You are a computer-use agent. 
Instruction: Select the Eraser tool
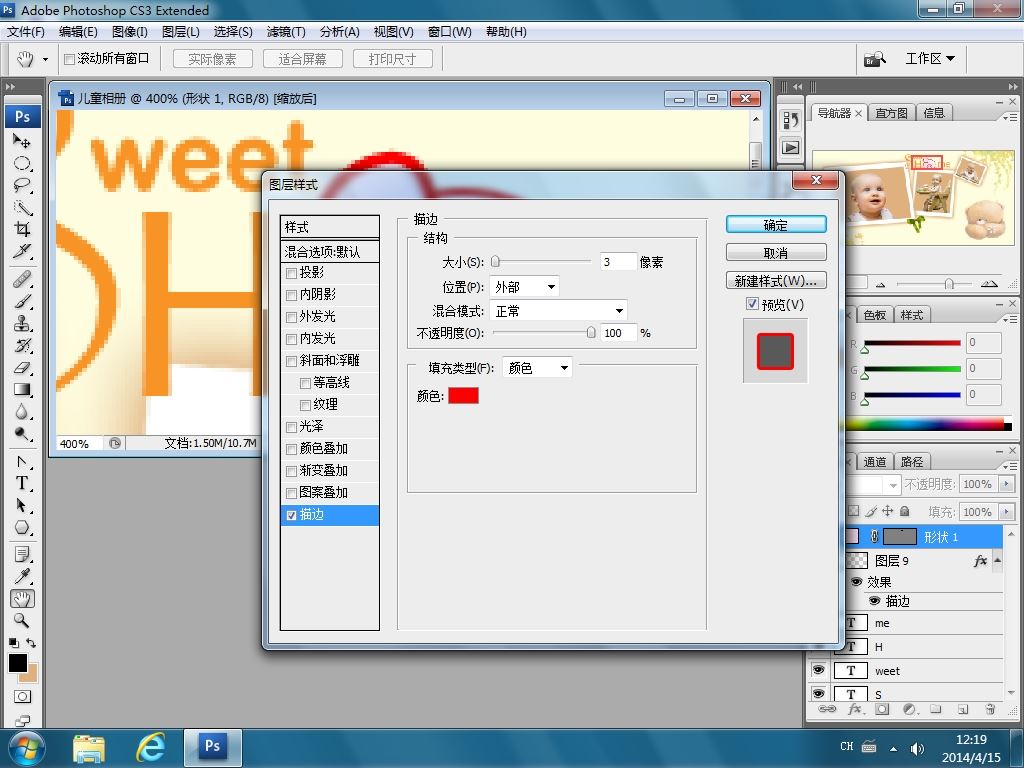(x=22, y=368)
